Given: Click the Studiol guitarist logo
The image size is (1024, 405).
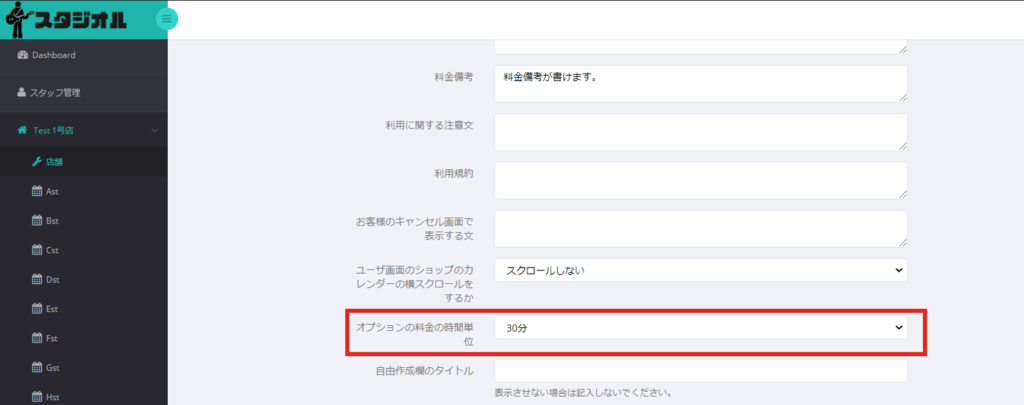Looking at the screenshot, I should point(65,19).
